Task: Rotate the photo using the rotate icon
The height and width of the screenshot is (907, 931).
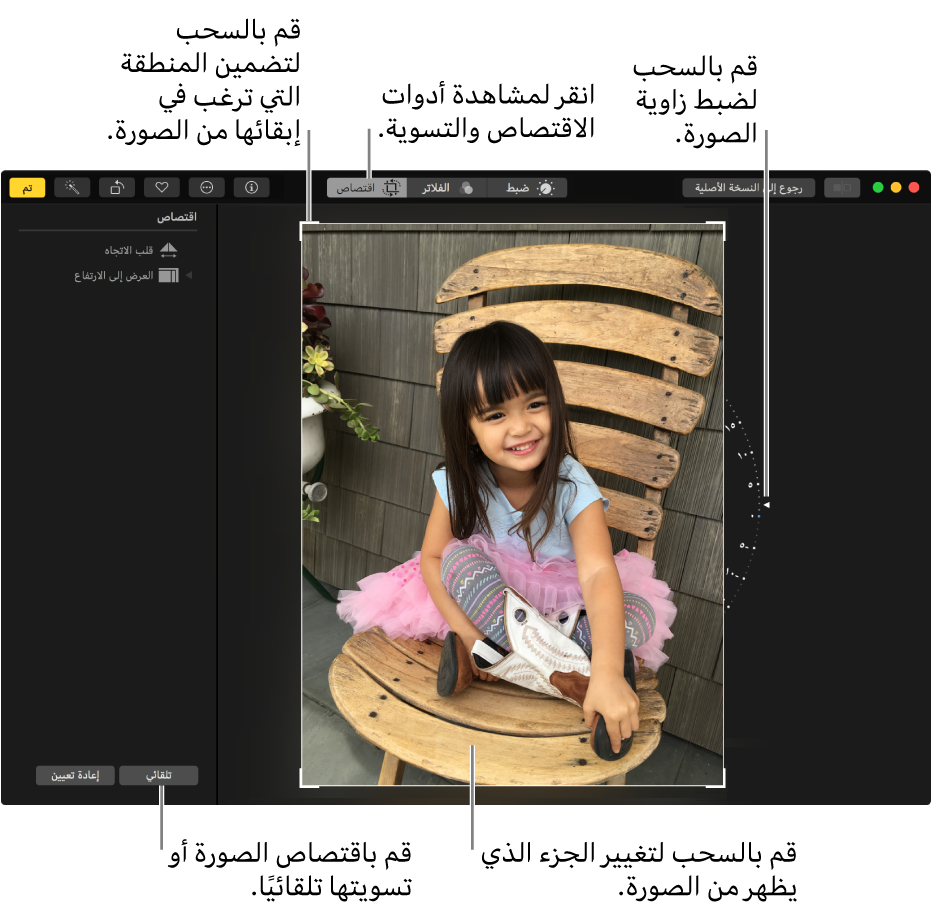Action: (x=117, y=187)
